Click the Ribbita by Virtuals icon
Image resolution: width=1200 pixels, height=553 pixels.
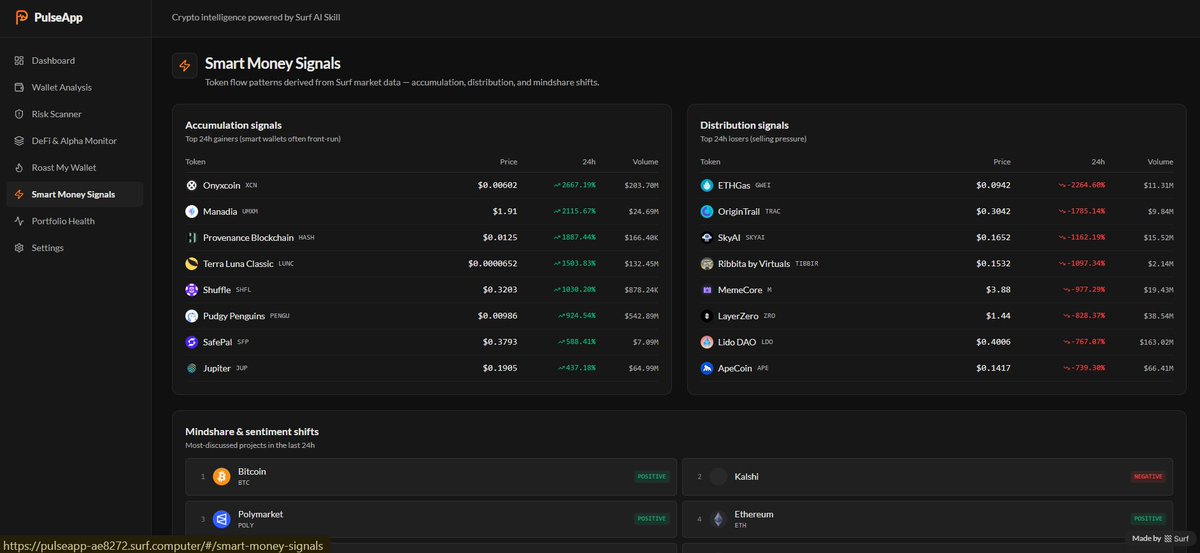[707, 263]
